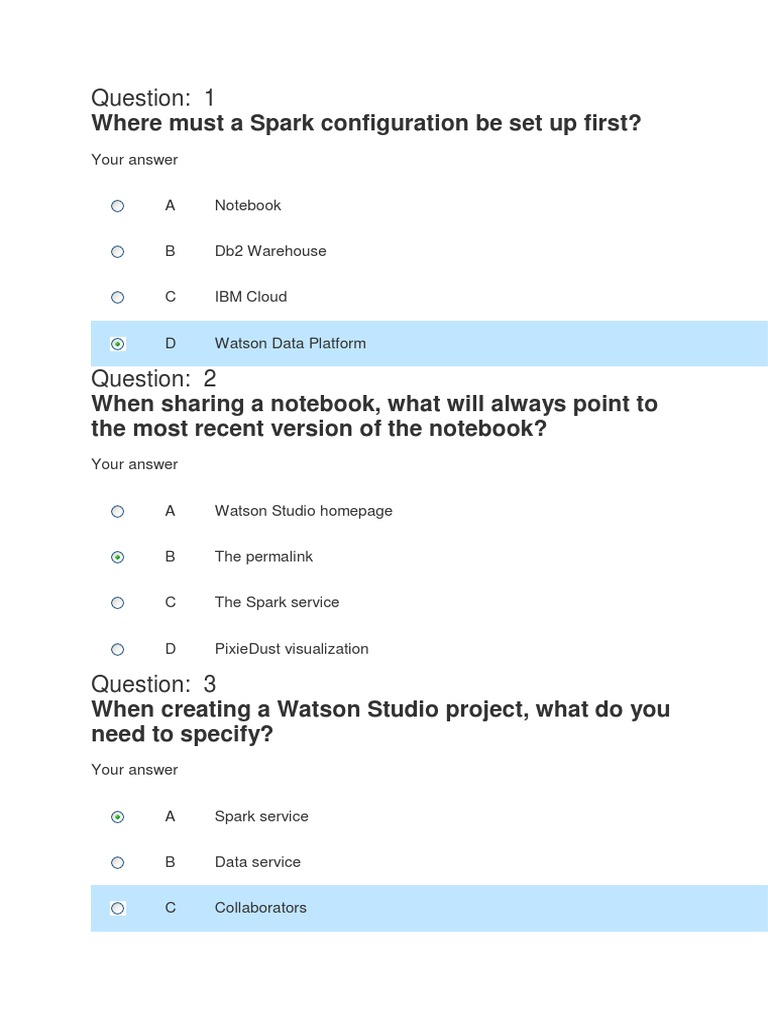Pick the IBM Cloud radio button
The height and width of the screenshot is (1024, 768).
tap(118, 297)
